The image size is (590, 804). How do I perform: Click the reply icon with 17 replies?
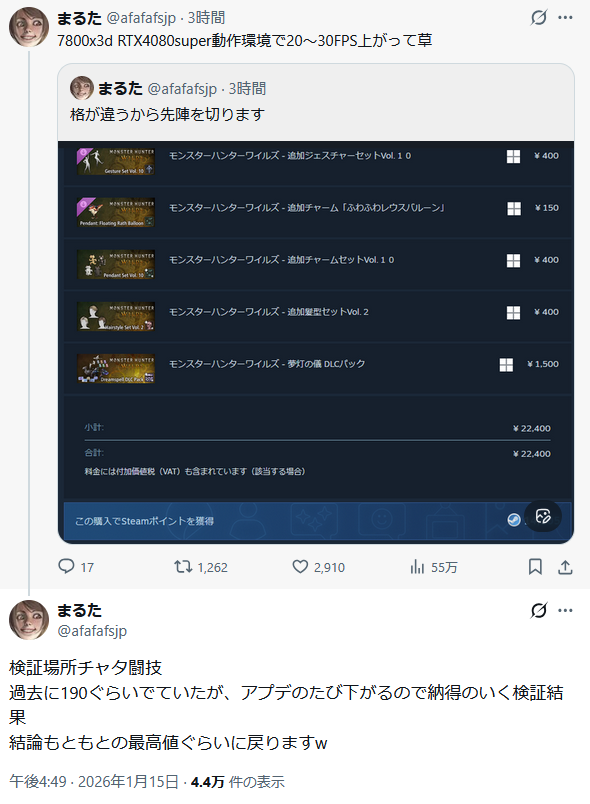[66, 567]
